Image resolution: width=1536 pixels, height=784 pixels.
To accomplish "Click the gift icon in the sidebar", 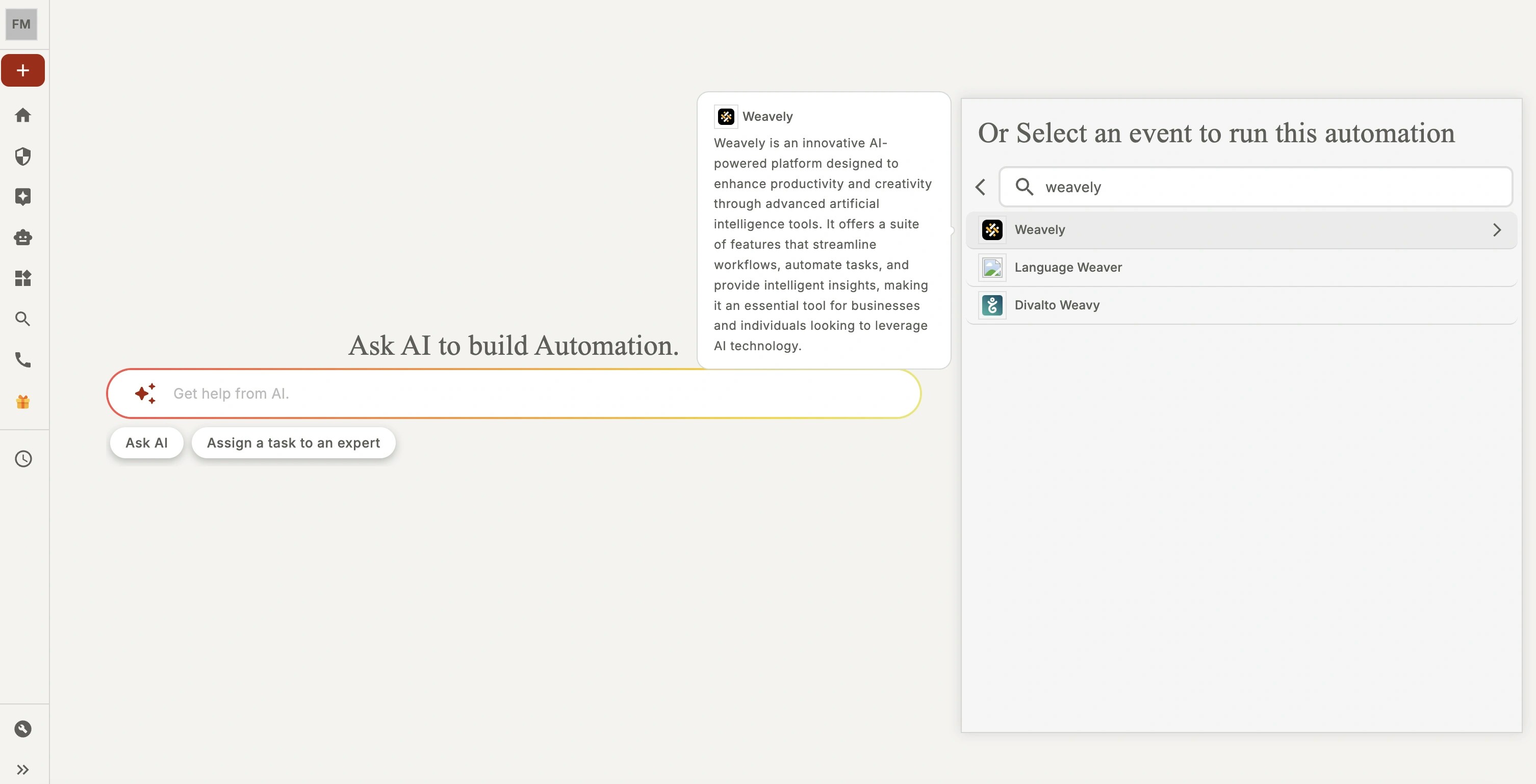I will pyautogui.click(x=22, y=401).
